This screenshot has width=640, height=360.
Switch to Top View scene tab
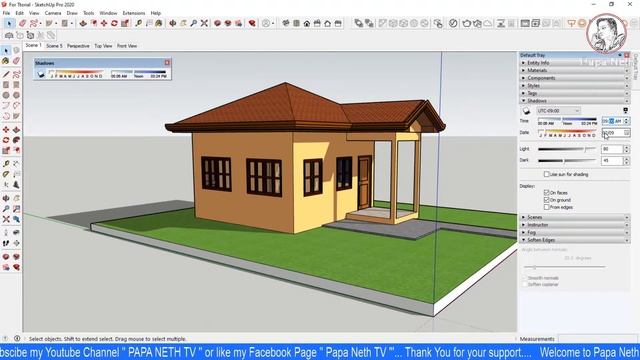(x=103, y=46)
